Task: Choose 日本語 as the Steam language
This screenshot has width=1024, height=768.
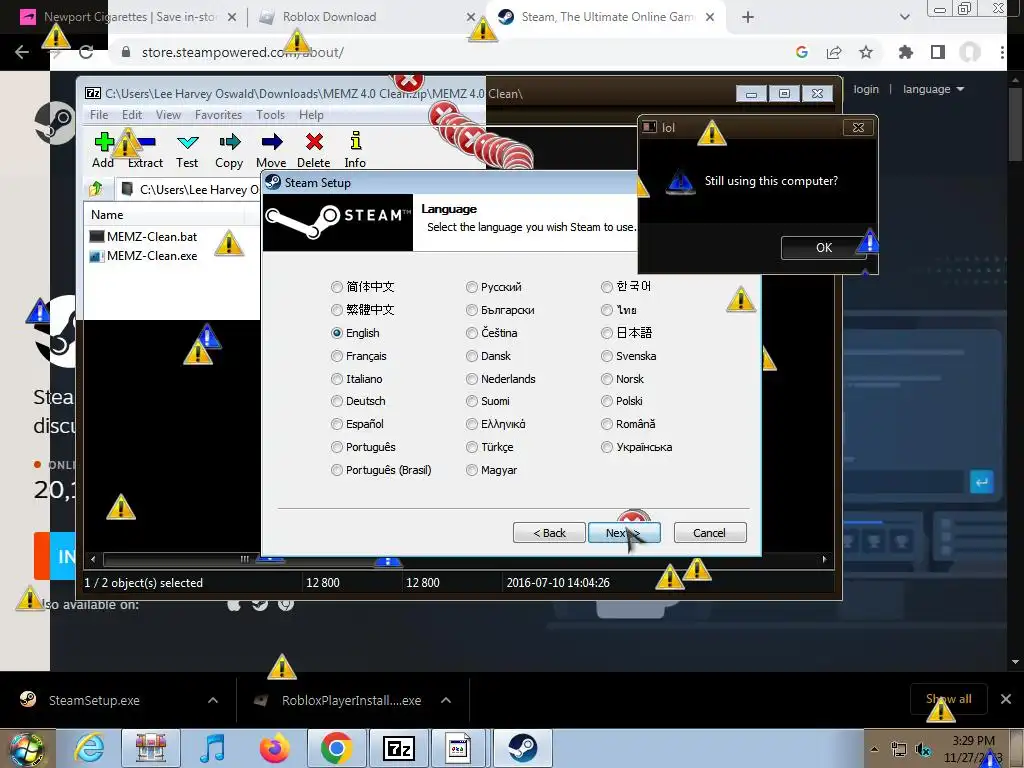Action: click(627, 333)
